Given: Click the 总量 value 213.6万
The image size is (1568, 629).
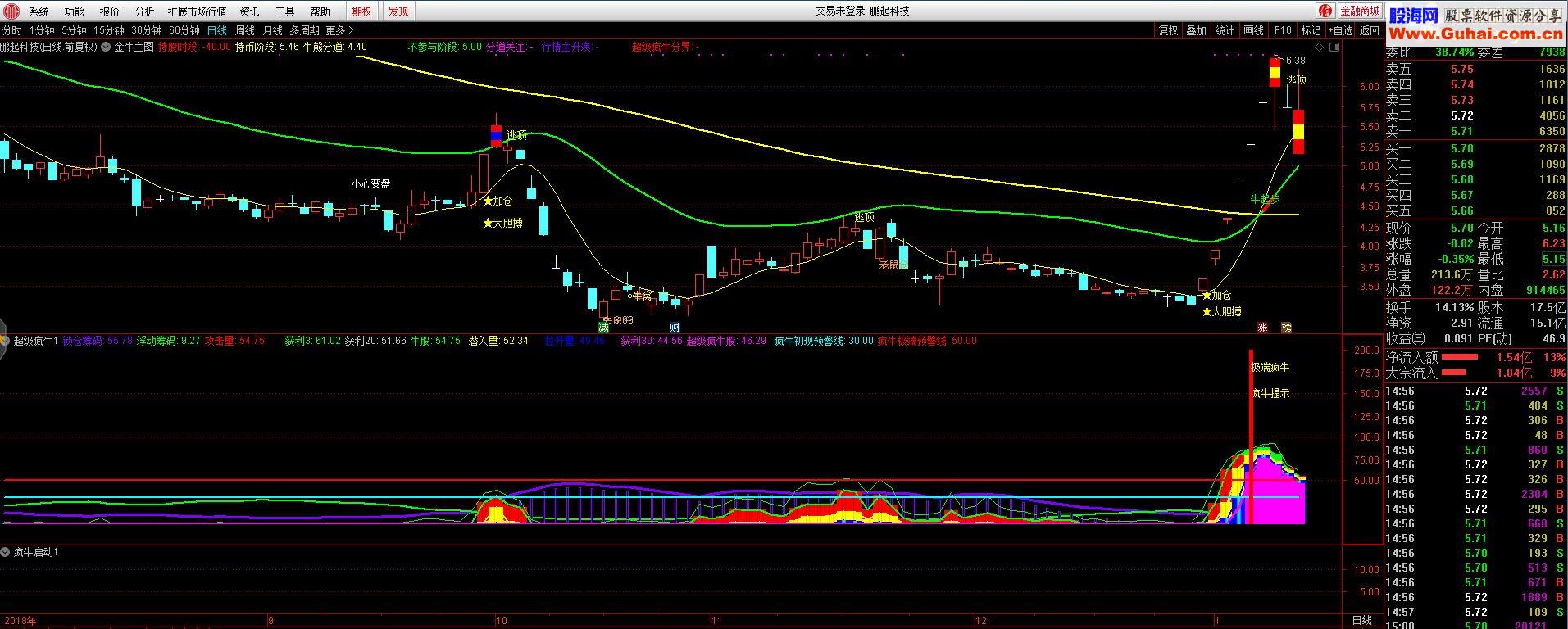Looking at the screenshot, I should point(1452,274).
